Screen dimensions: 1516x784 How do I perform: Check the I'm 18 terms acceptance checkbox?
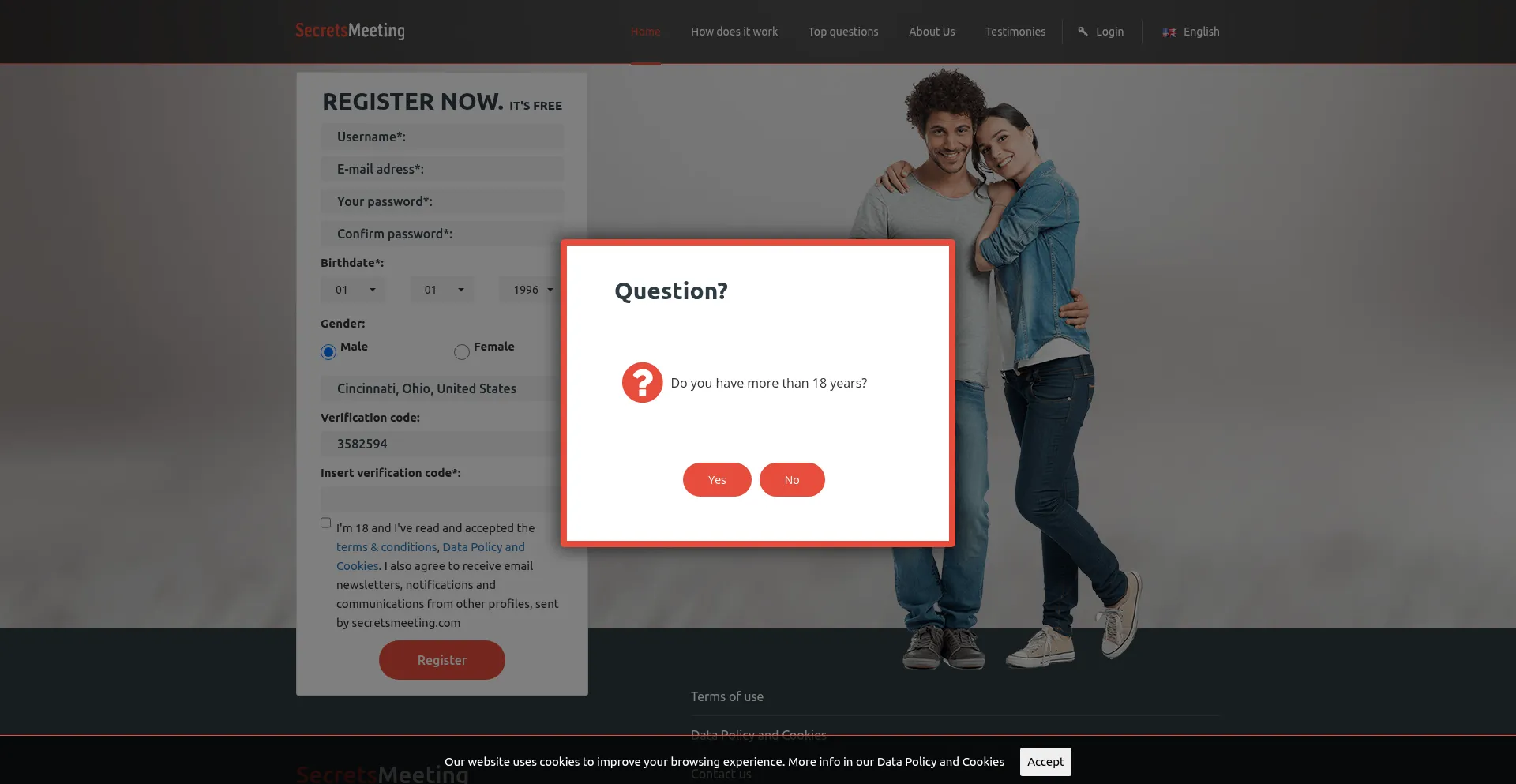[325, 523]
